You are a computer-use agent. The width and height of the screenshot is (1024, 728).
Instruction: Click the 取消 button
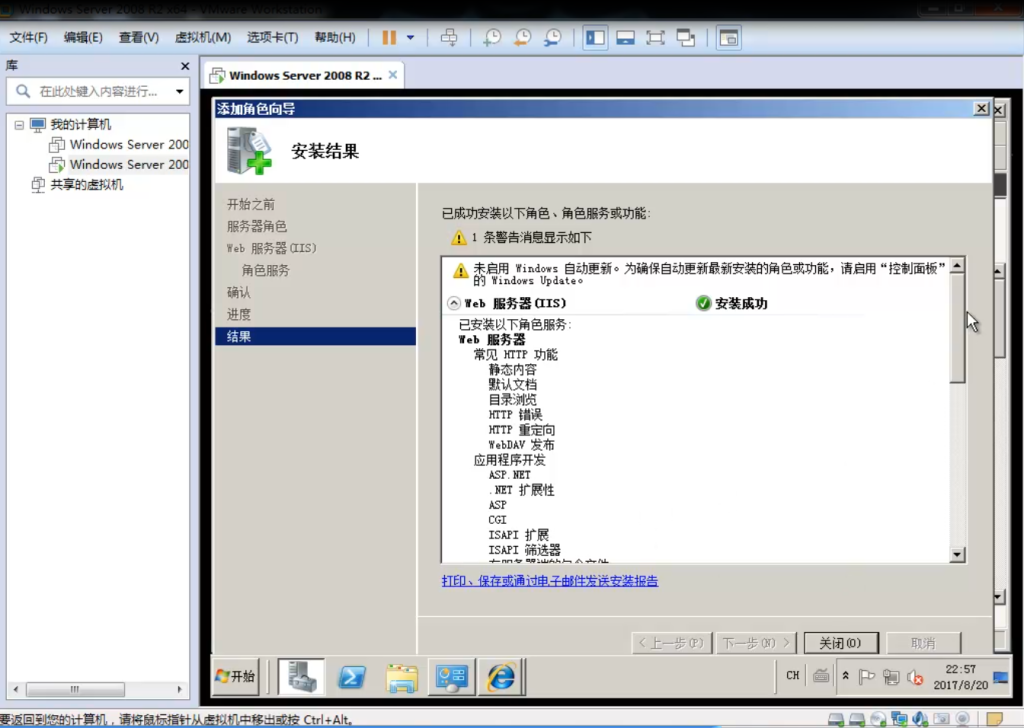(x=923, y=643)
